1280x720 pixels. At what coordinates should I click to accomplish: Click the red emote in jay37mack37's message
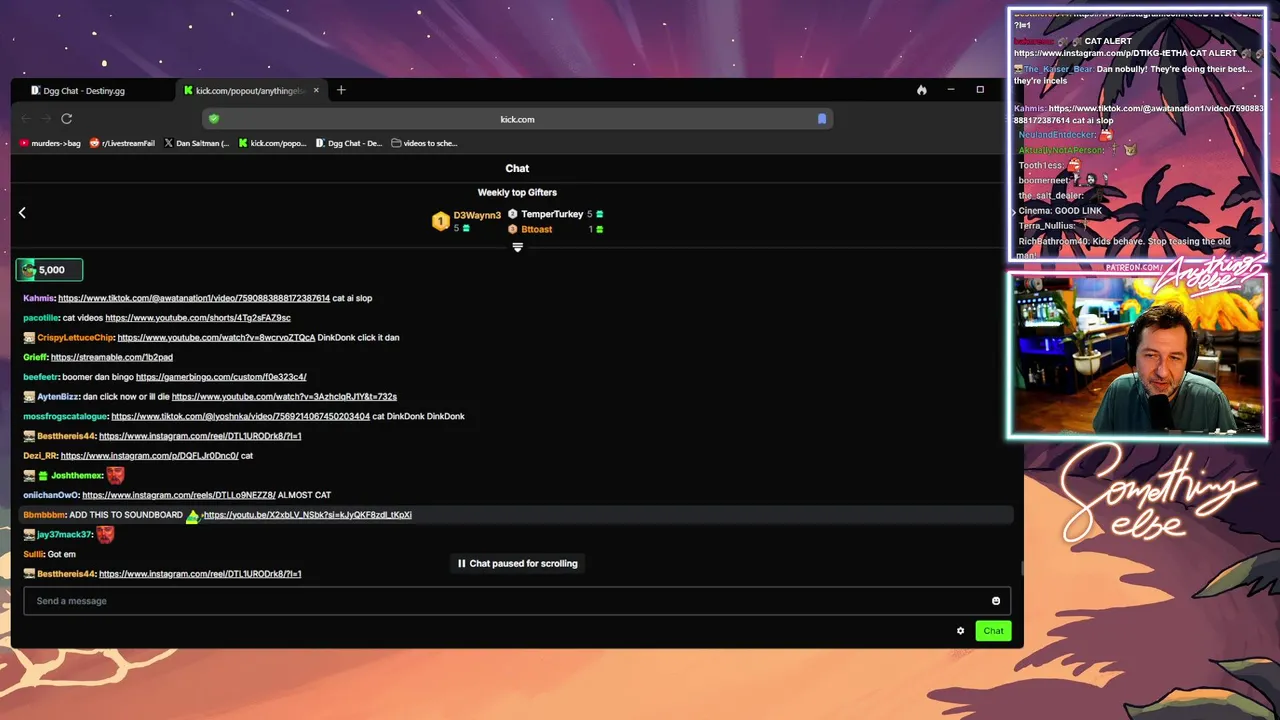pyautogui.click(x=105, y=534)
